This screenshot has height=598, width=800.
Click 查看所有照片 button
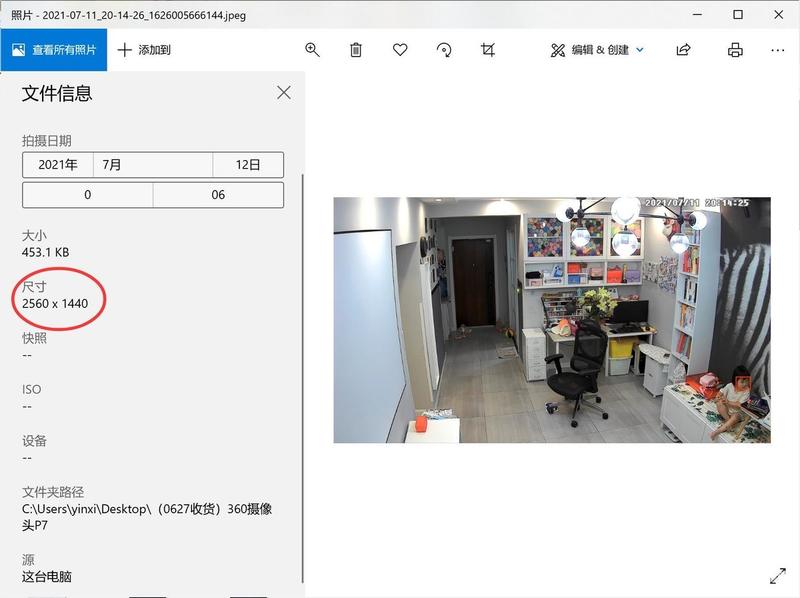[x=54, y=49]
